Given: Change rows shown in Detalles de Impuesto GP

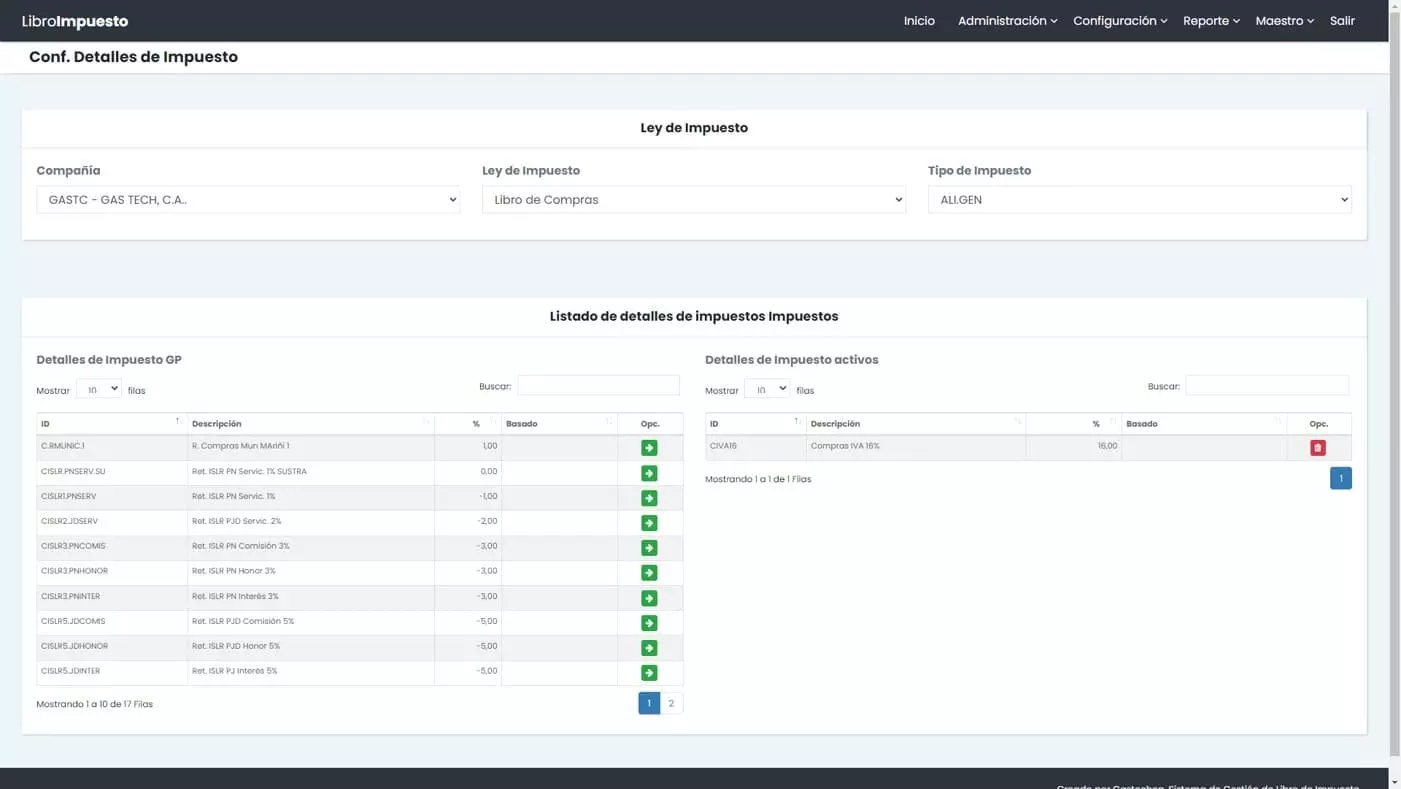Looking at the screenshot, I should click(x=99, y=389).
